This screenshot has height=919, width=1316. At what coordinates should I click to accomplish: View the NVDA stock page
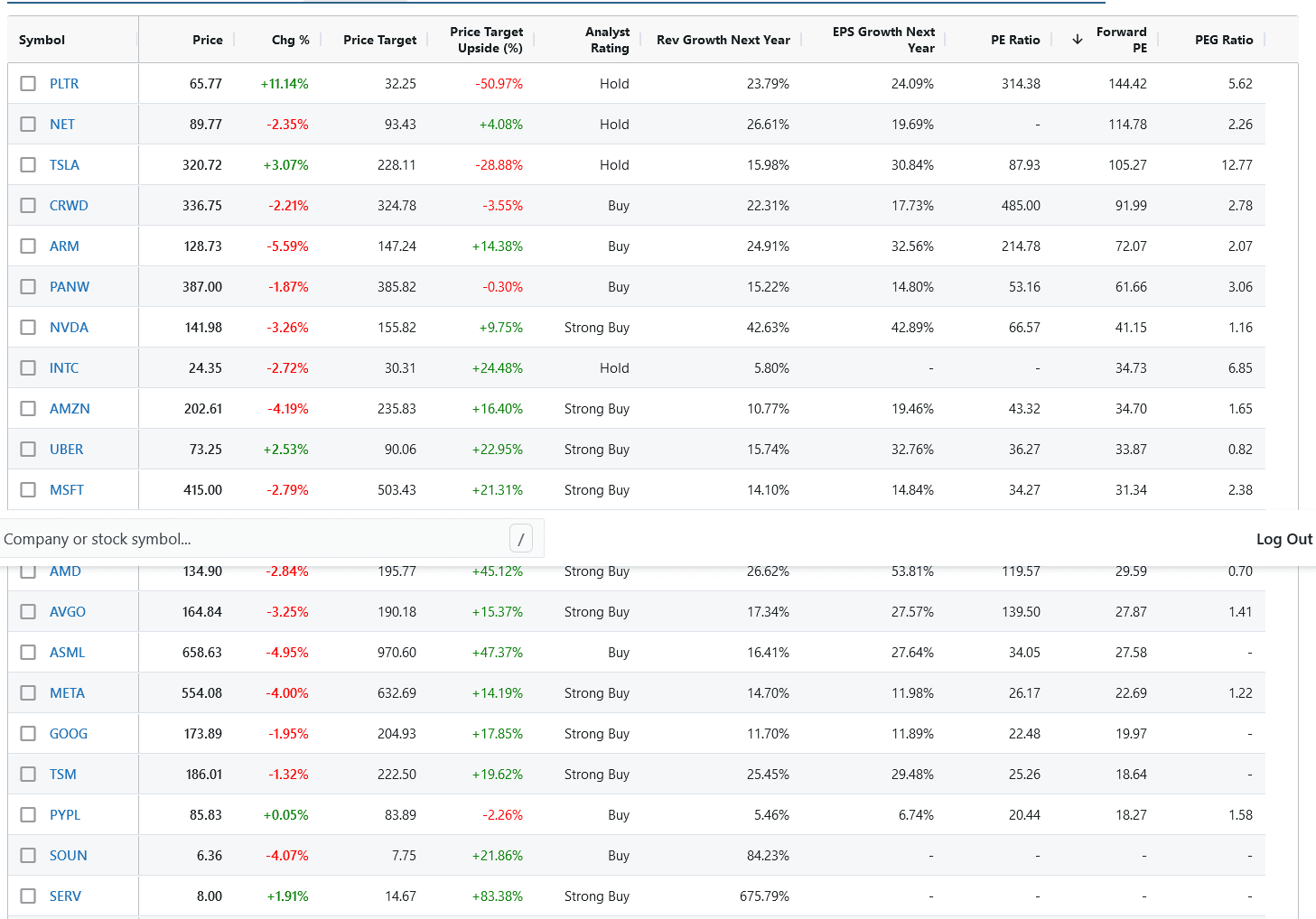69,327
